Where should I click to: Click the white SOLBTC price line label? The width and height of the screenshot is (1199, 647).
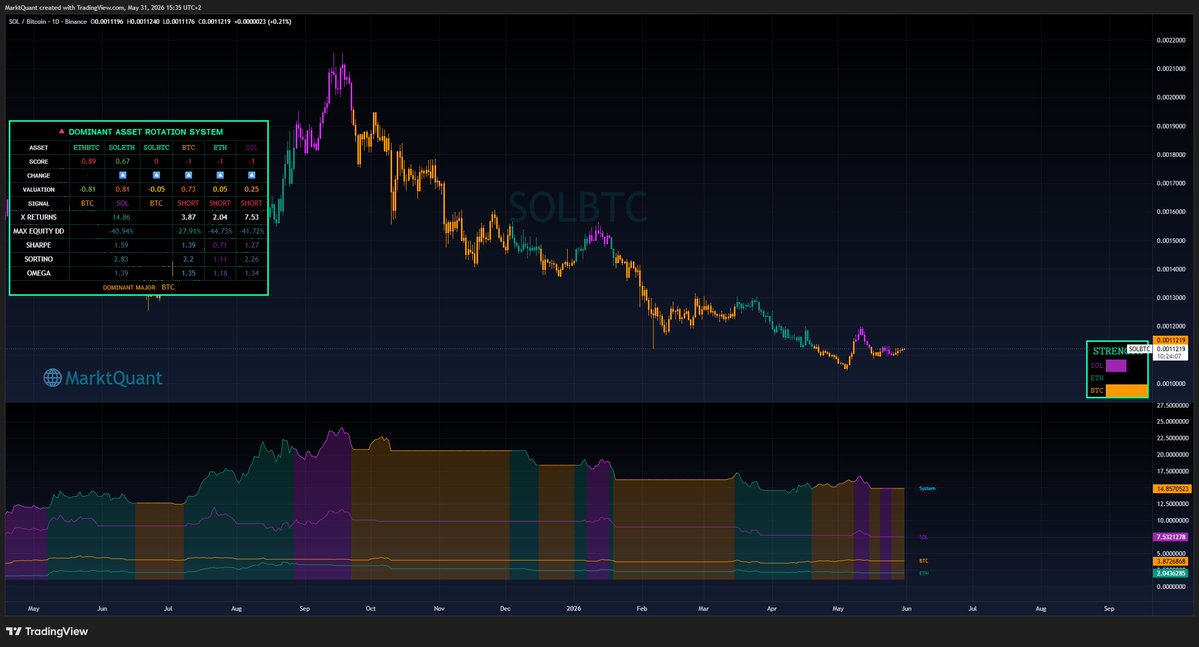point(1139,349)
